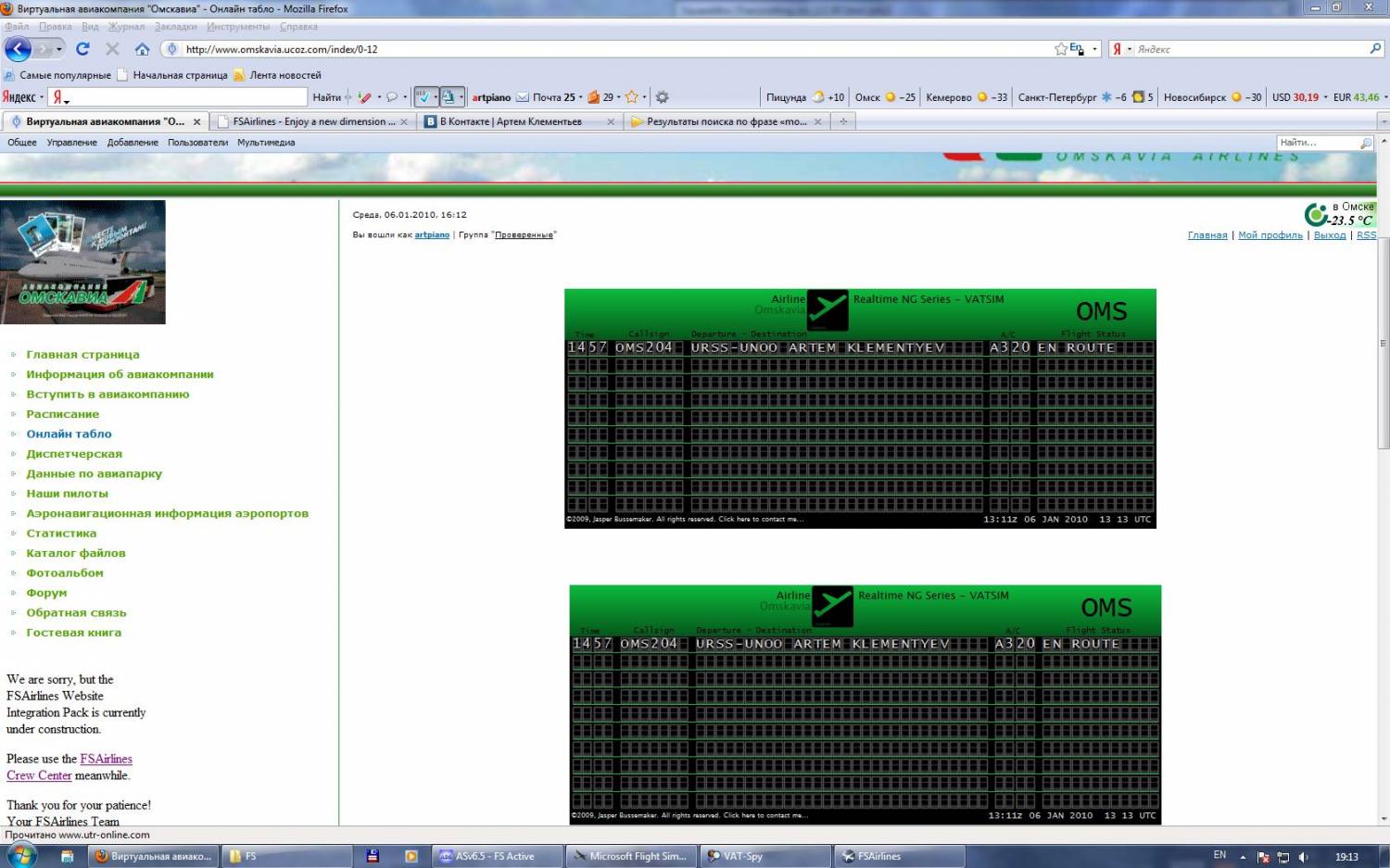This screenshot has height=868, width=1390.
Task: Open Онлайн табло sidebar link
Action: pos(69,434)
